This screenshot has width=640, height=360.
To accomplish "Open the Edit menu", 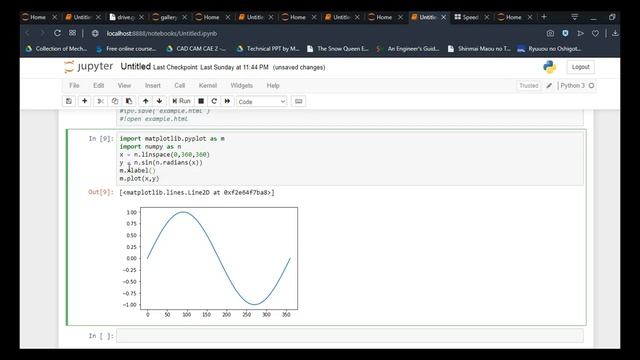I will (x=98, y=86).
